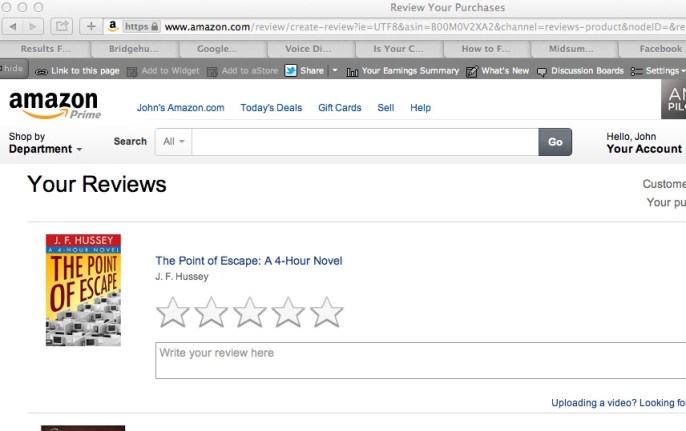
Task: Open the Safari share button
Action: pos(62,27)
